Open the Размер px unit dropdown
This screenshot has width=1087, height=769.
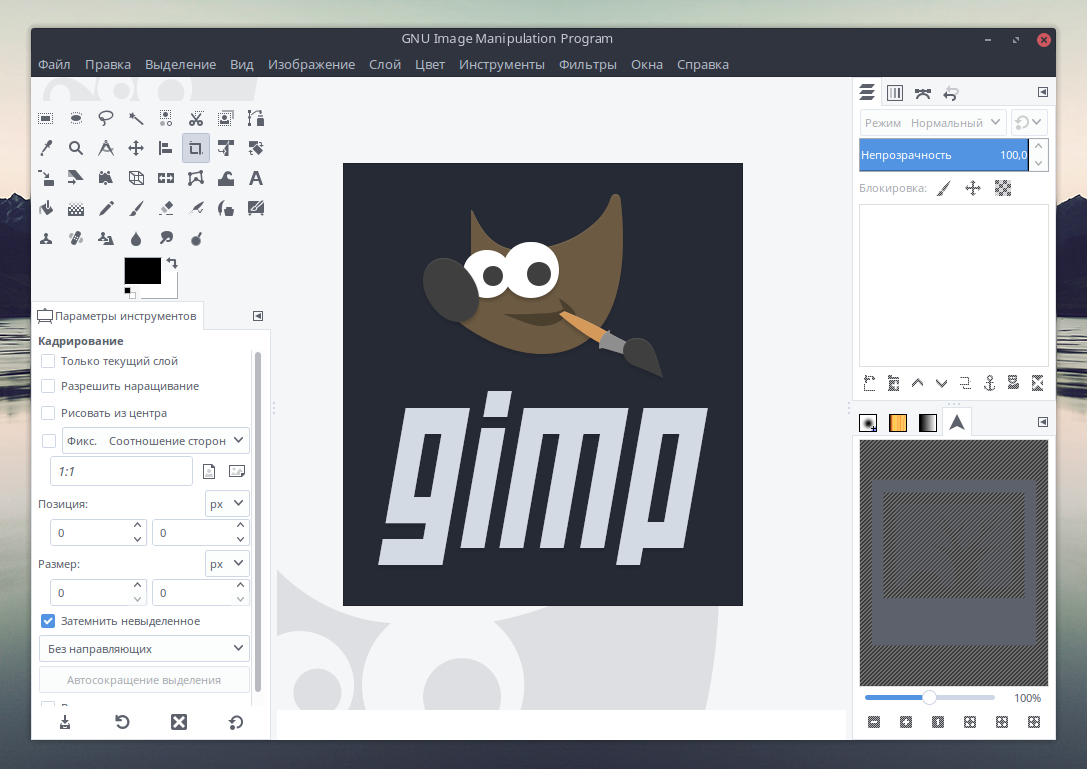[x=227, y=564]
